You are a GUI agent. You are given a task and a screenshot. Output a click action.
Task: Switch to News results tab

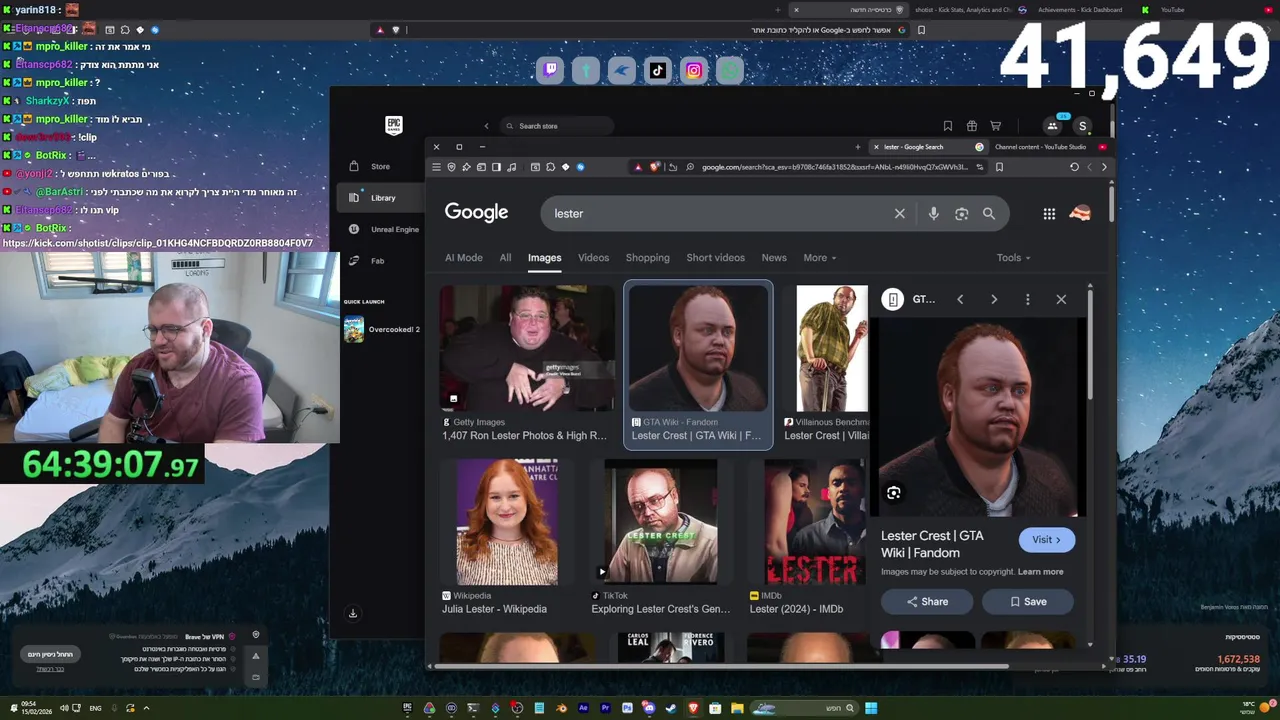coord(774,258)
